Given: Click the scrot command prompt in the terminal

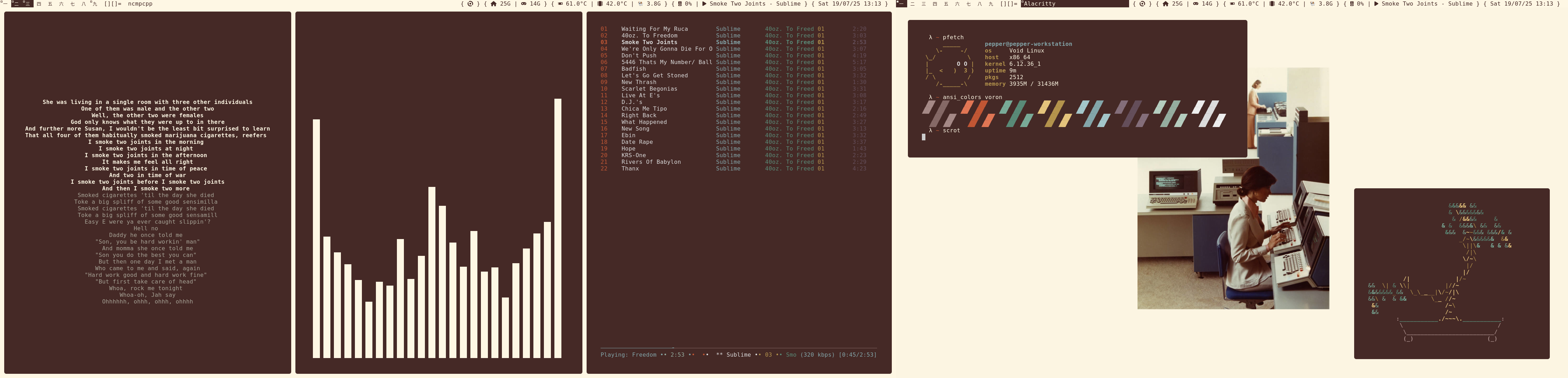Looking at the screenshot, I should pos(945,130).
